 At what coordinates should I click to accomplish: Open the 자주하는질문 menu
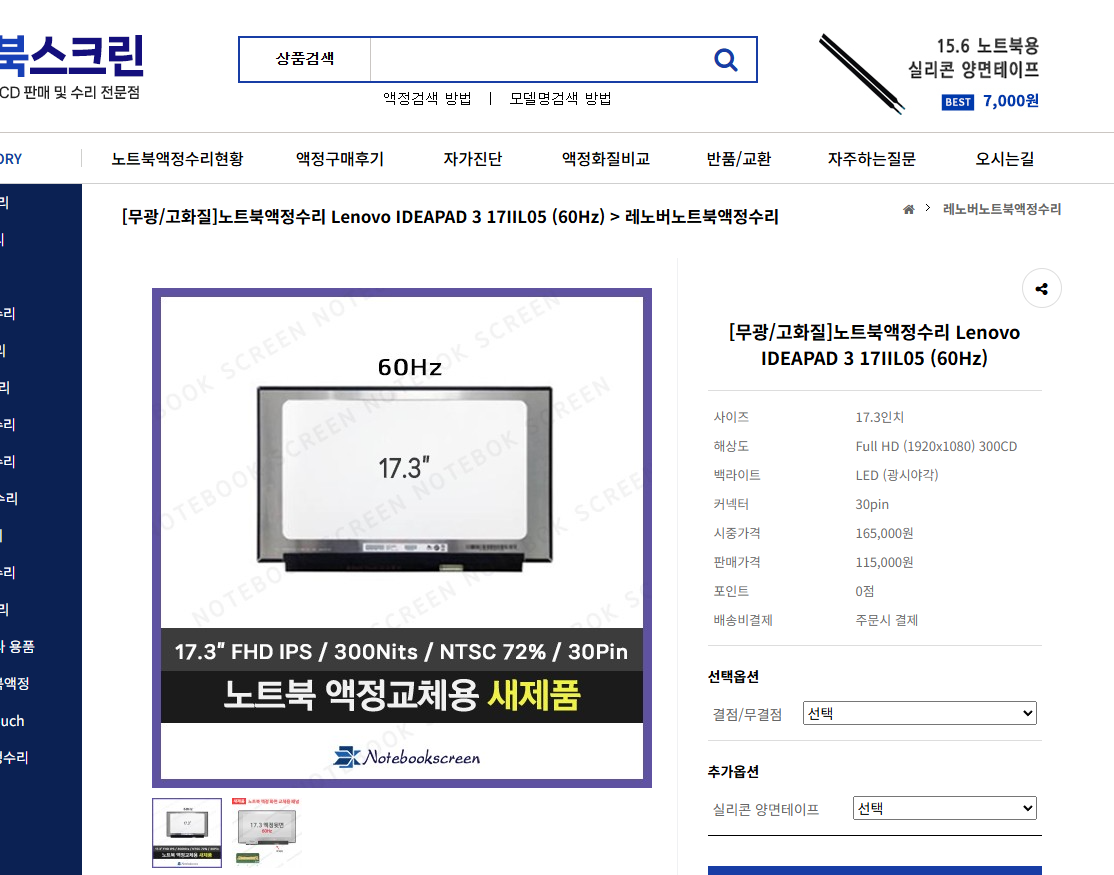872,158
